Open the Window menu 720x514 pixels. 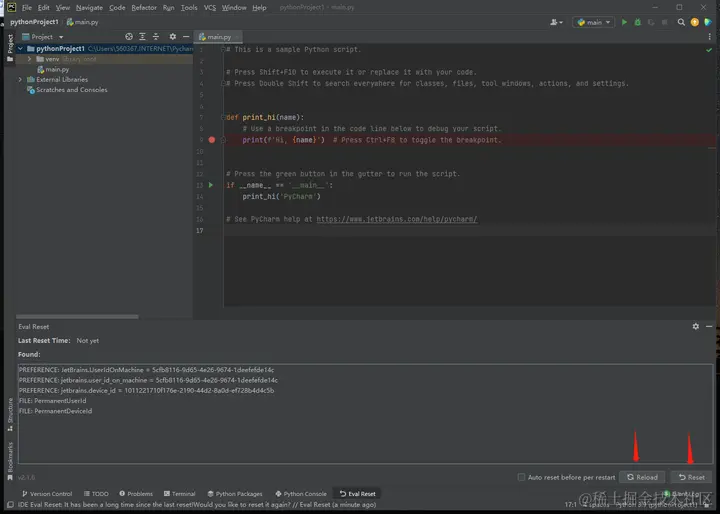click(x=234, y=7)
